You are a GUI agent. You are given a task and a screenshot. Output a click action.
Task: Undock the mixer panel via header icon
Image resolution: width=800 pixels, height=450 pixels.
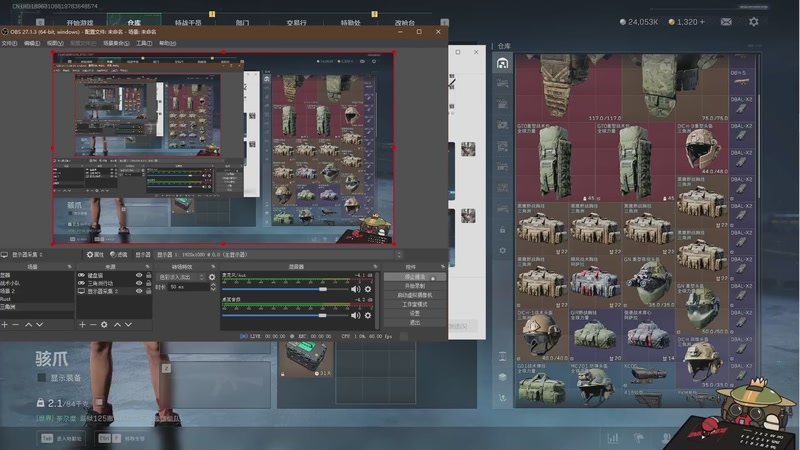click(375, 267)
